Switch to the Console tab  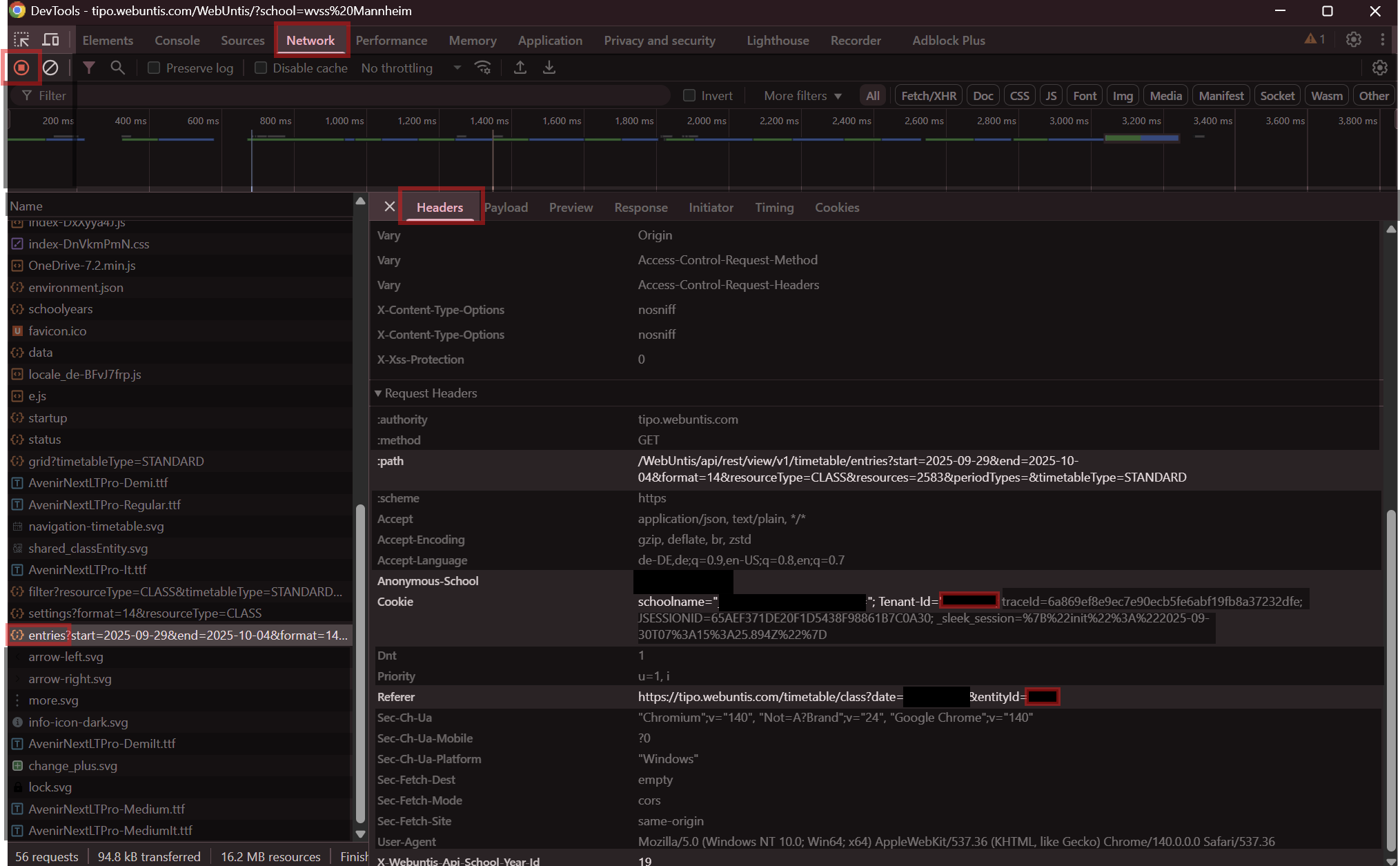tap(177, 40)
